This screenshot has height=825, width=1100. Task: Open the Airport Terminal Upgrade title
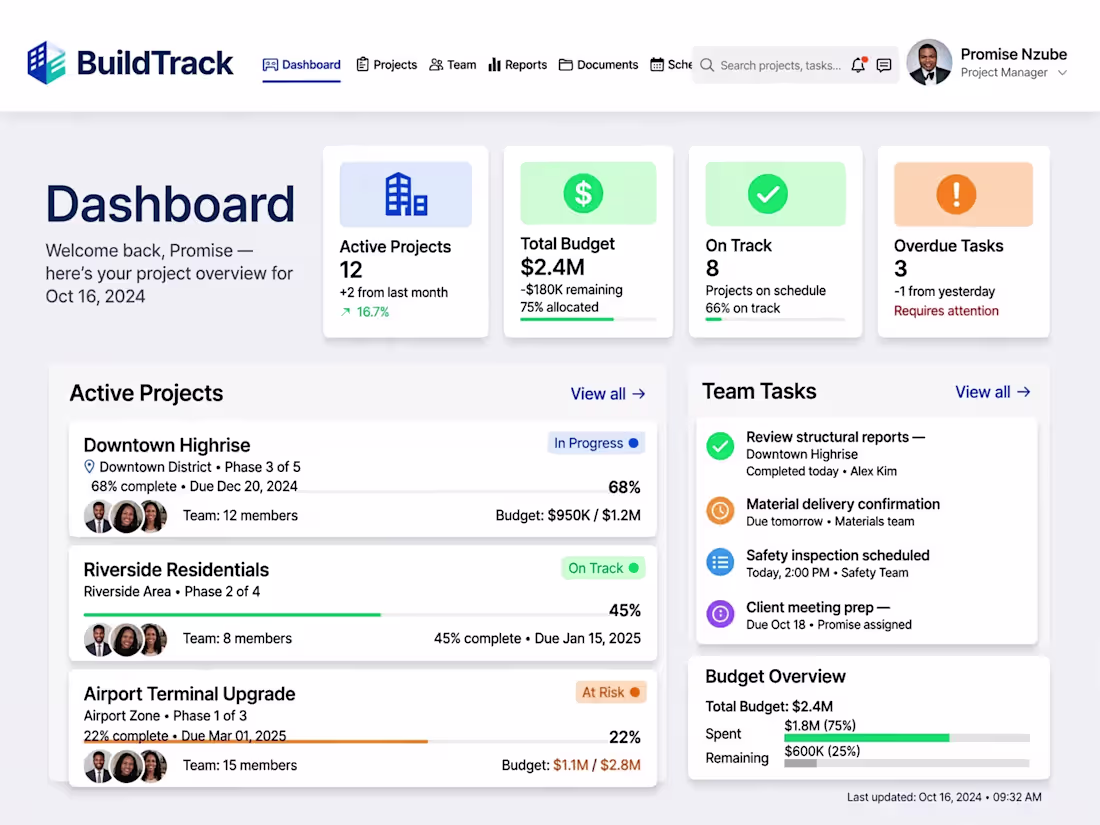pyautogui.click(x=189, y=694)
